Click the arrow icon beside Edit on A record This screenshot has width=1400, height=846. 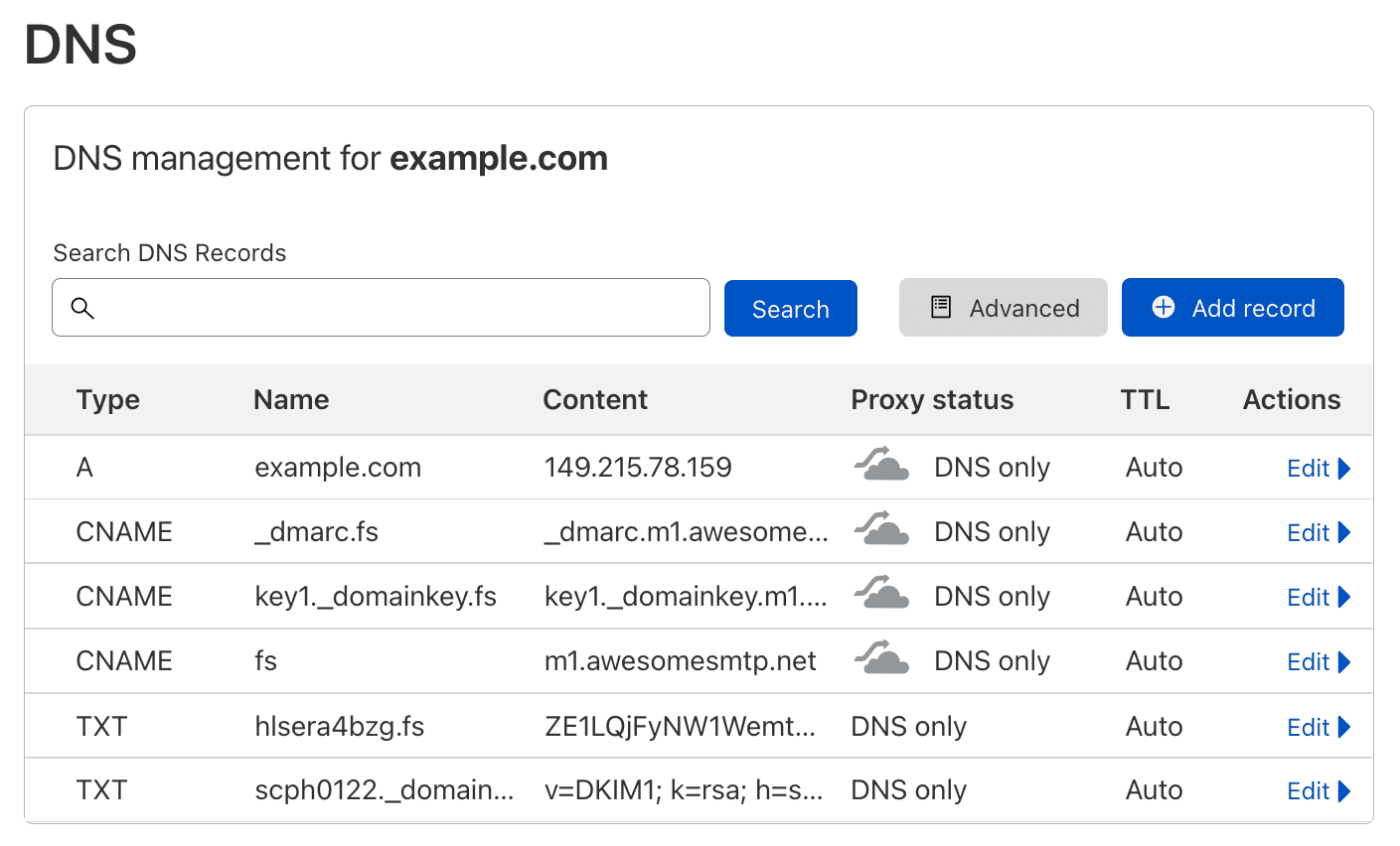[1343, 467]
